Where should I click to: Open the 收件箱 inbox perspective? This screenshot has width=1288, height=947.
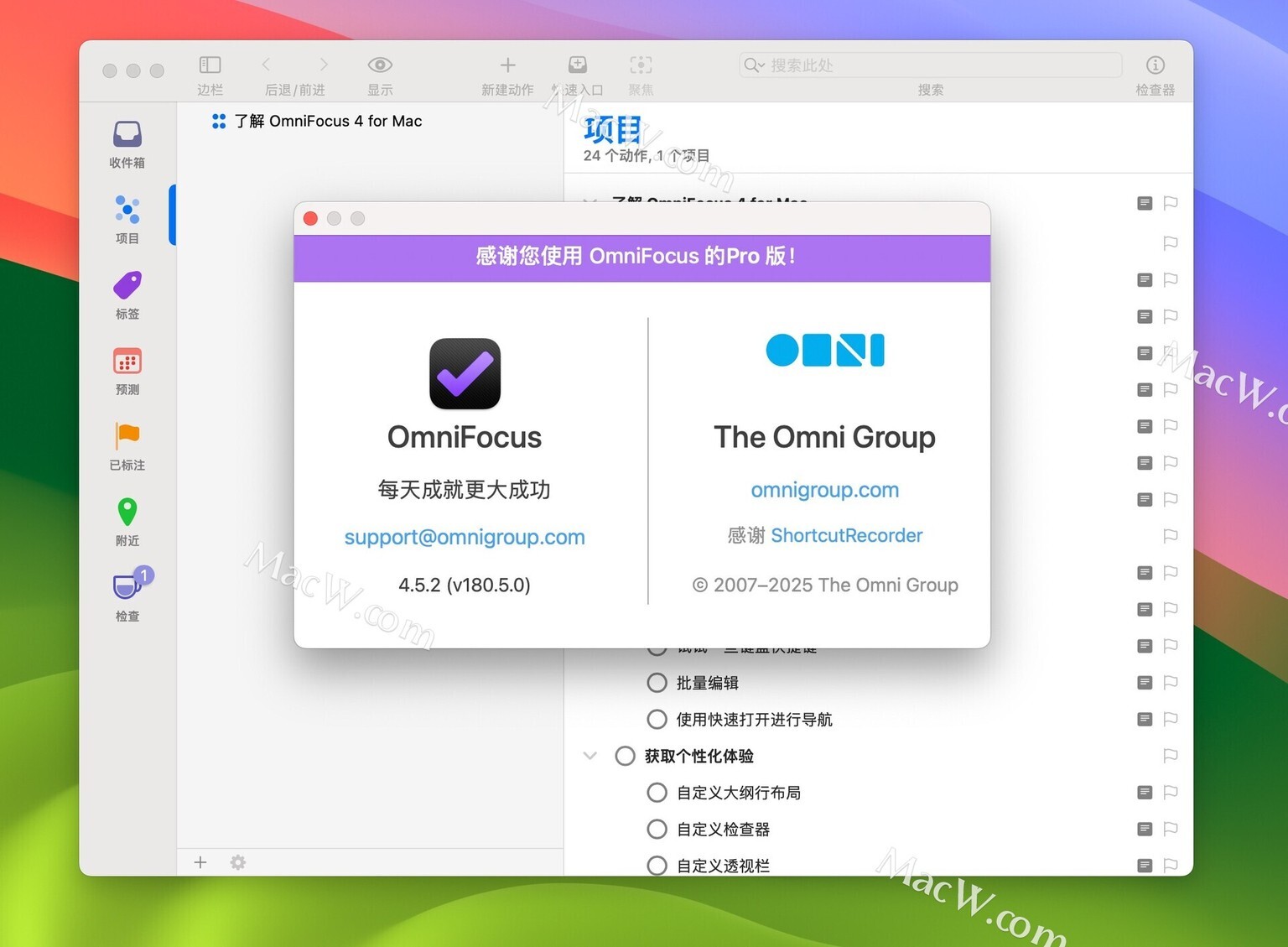tap(127, 144)
